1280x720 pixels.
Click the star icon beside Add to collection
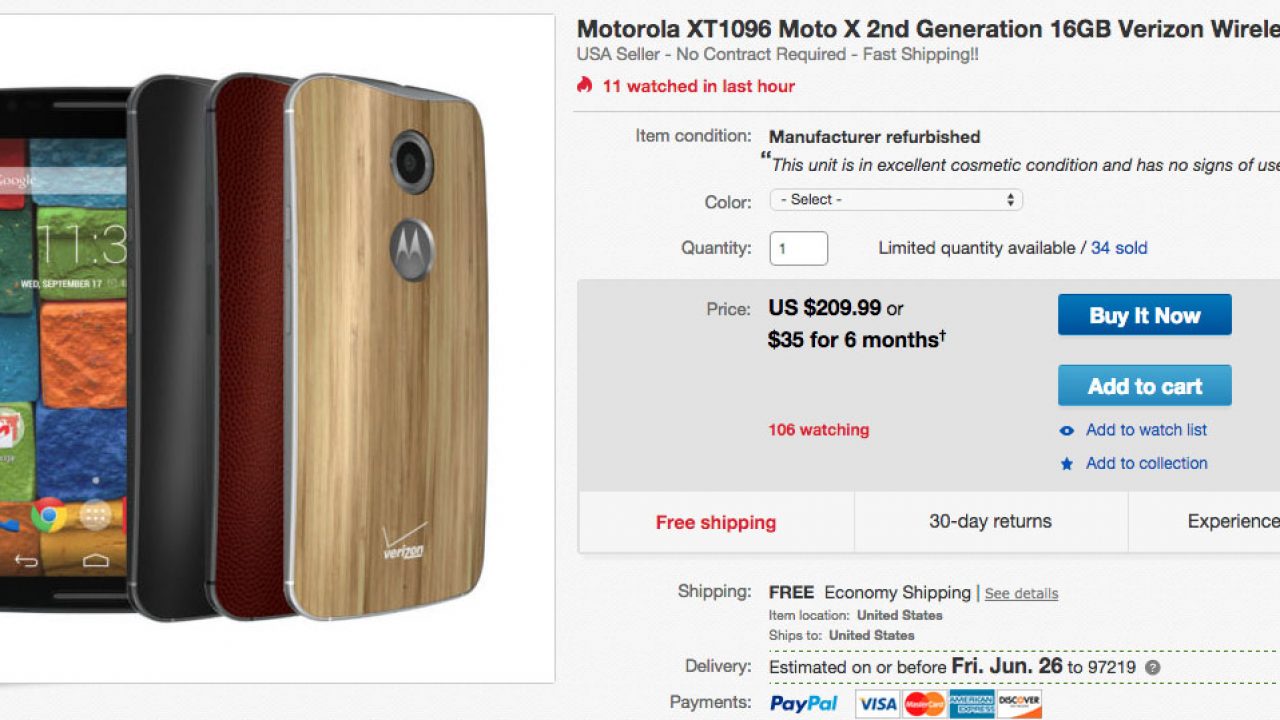[x=1067, y=464]
